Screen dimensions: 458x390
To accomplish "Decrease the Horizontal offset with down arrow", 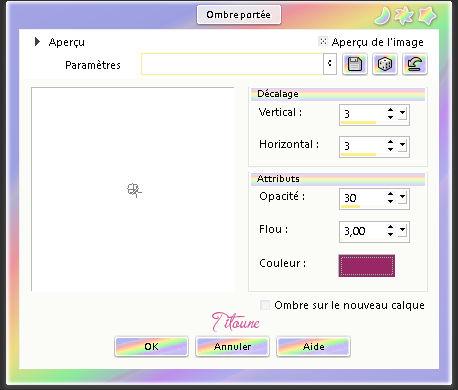I will point(390,149).
